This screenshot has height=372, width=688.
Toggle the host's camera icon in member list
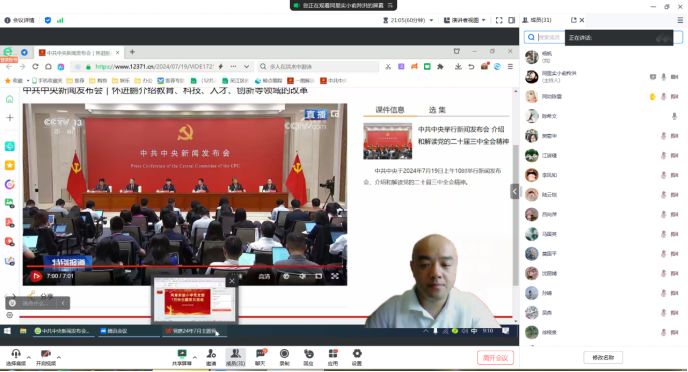675,77
